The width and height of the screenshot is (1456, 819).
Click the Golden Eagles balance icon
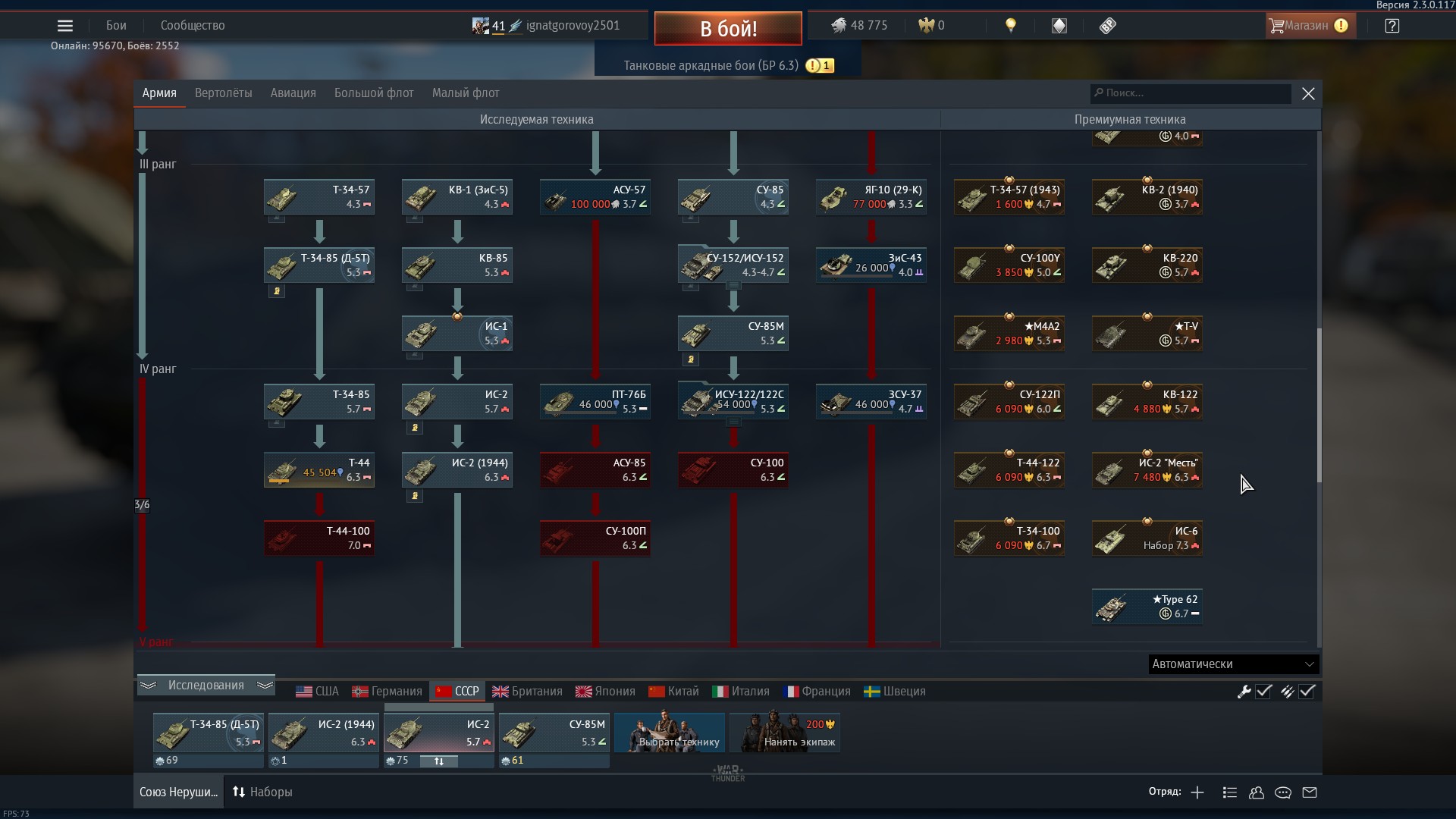coord(926,26)
